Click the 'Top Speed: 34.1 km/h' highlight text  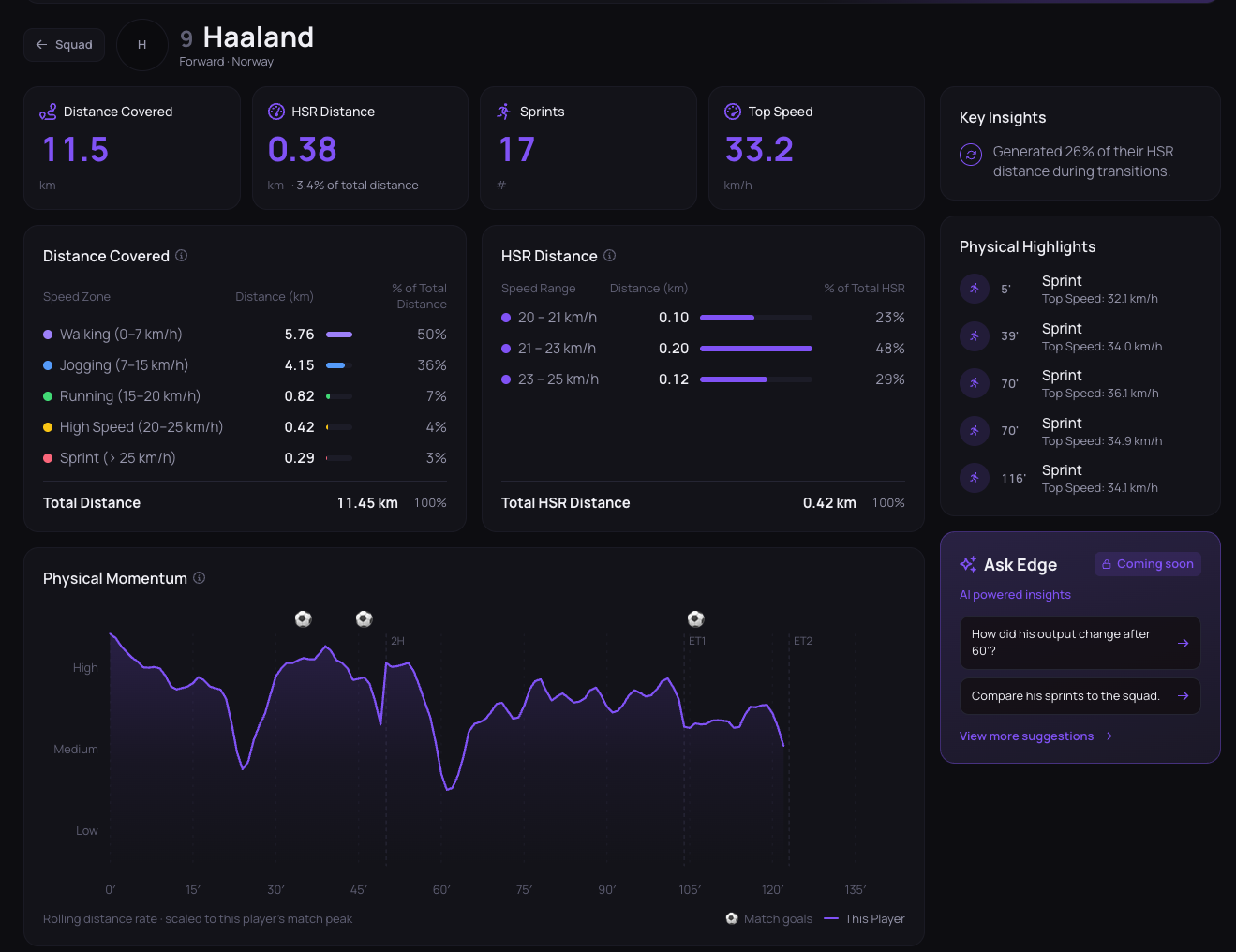click(x=1100, y=488)
